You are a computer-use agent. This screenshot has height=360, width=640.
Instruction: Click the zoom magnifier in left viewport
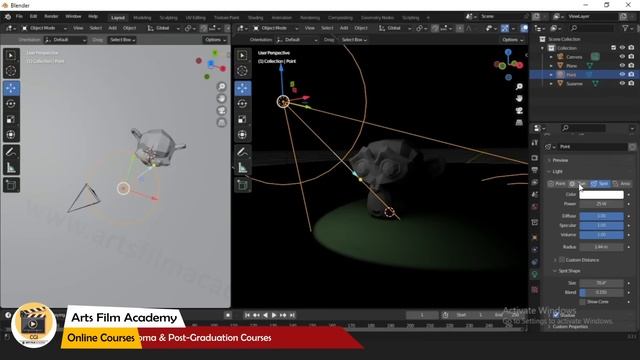click(222, 87)
